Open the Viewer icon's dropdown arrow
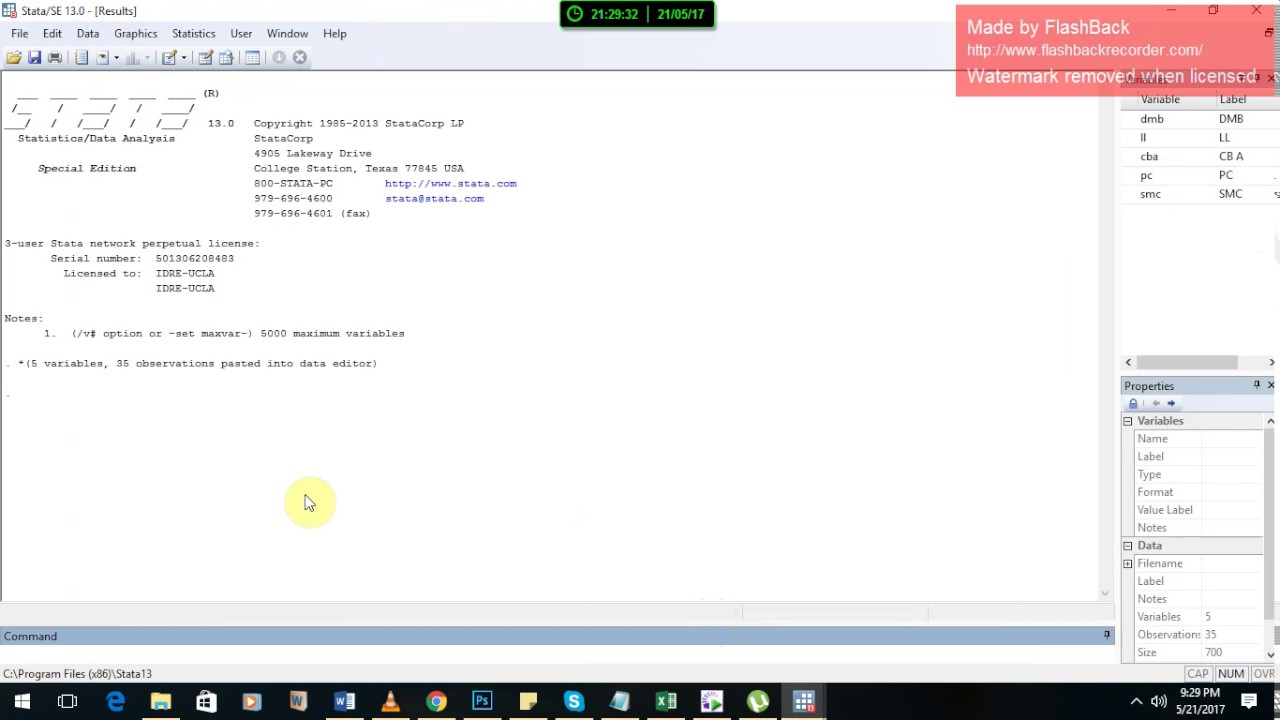Image resolution: width=1280 pixels, height=720 pixels. (x=116, y=57)
